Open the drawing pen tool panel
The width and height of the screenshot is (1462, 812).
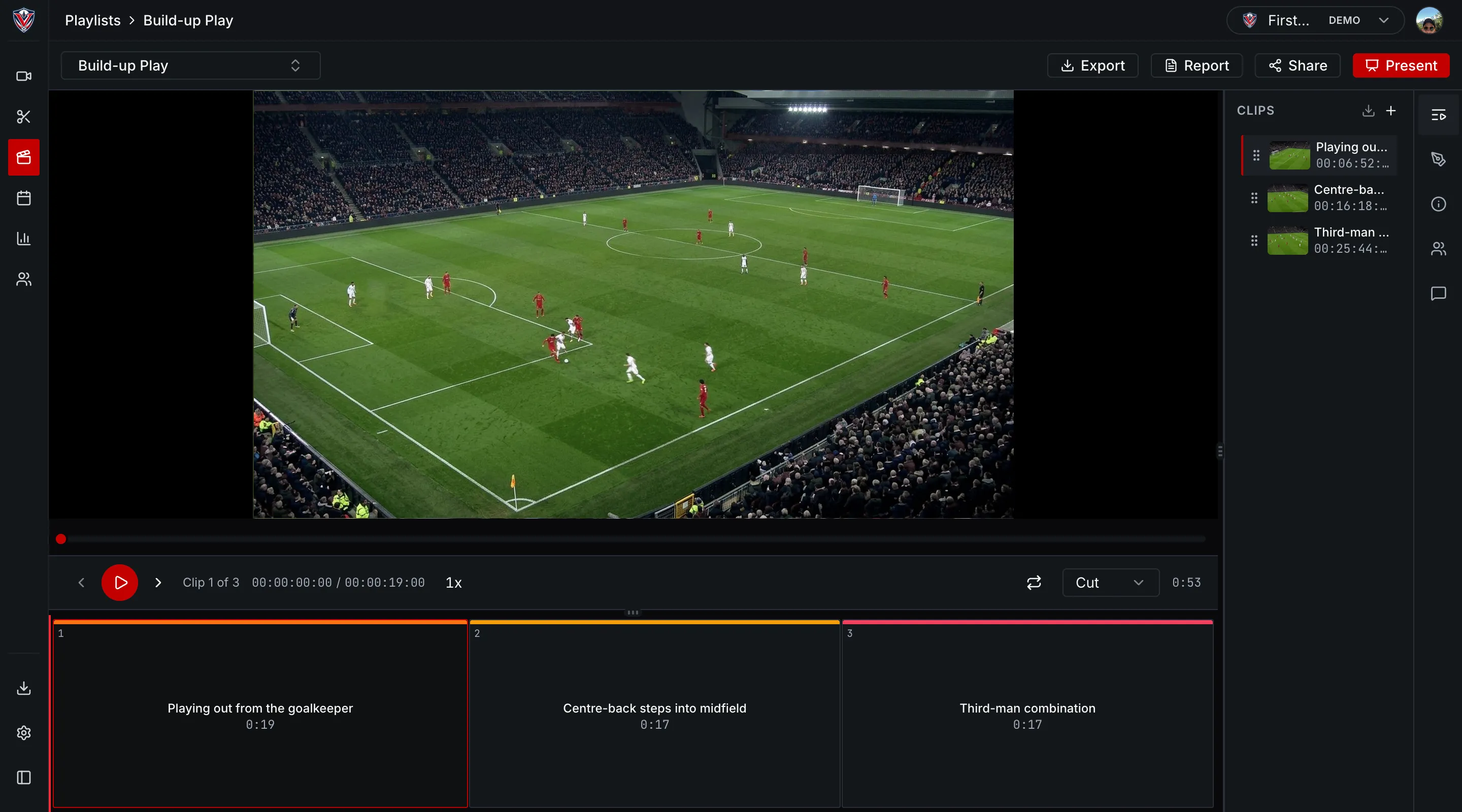pos(1438,159)
